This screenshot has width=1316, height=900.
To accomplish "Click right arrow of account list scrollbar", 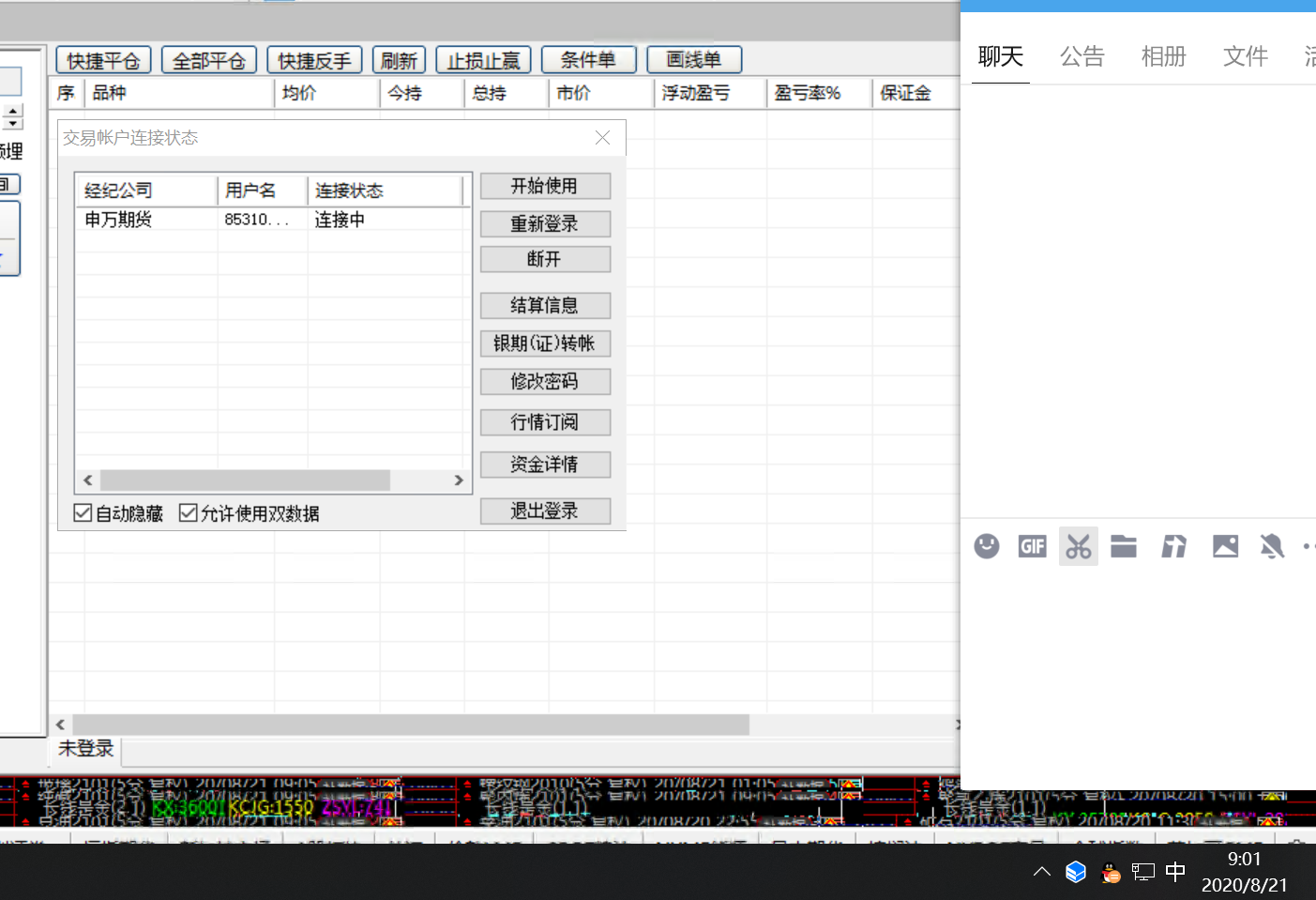I will (459, 481).
